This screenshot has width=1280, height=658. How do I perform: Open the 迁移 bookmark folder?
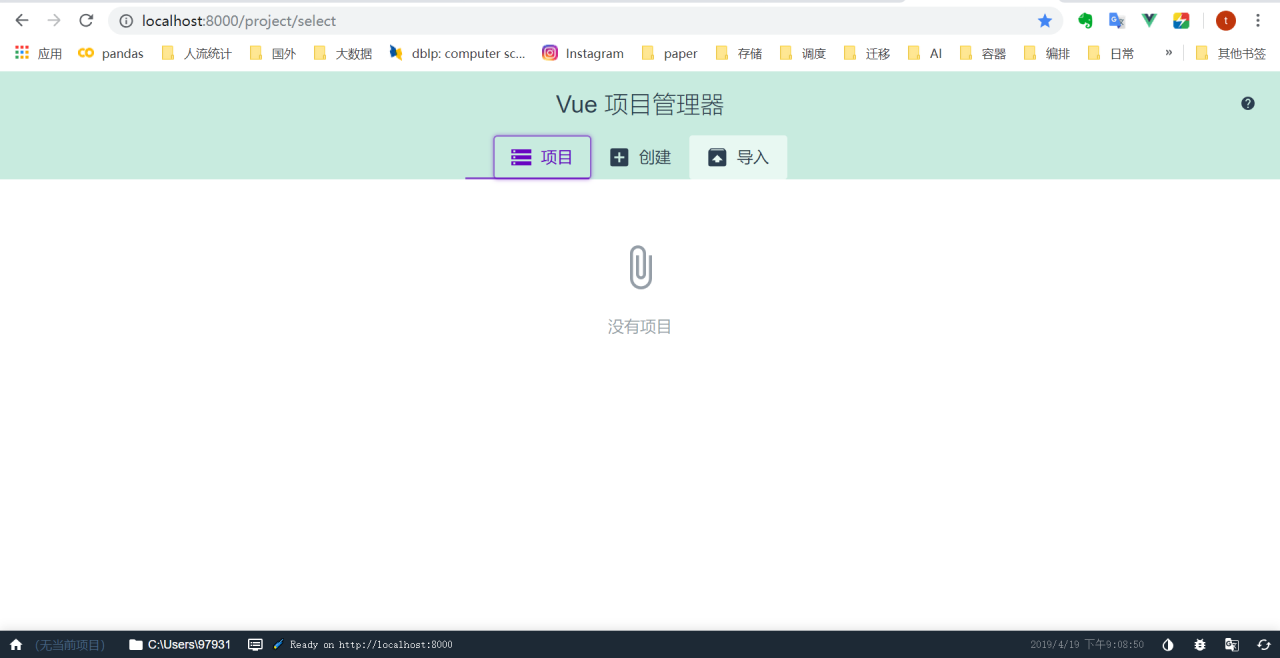866,53
